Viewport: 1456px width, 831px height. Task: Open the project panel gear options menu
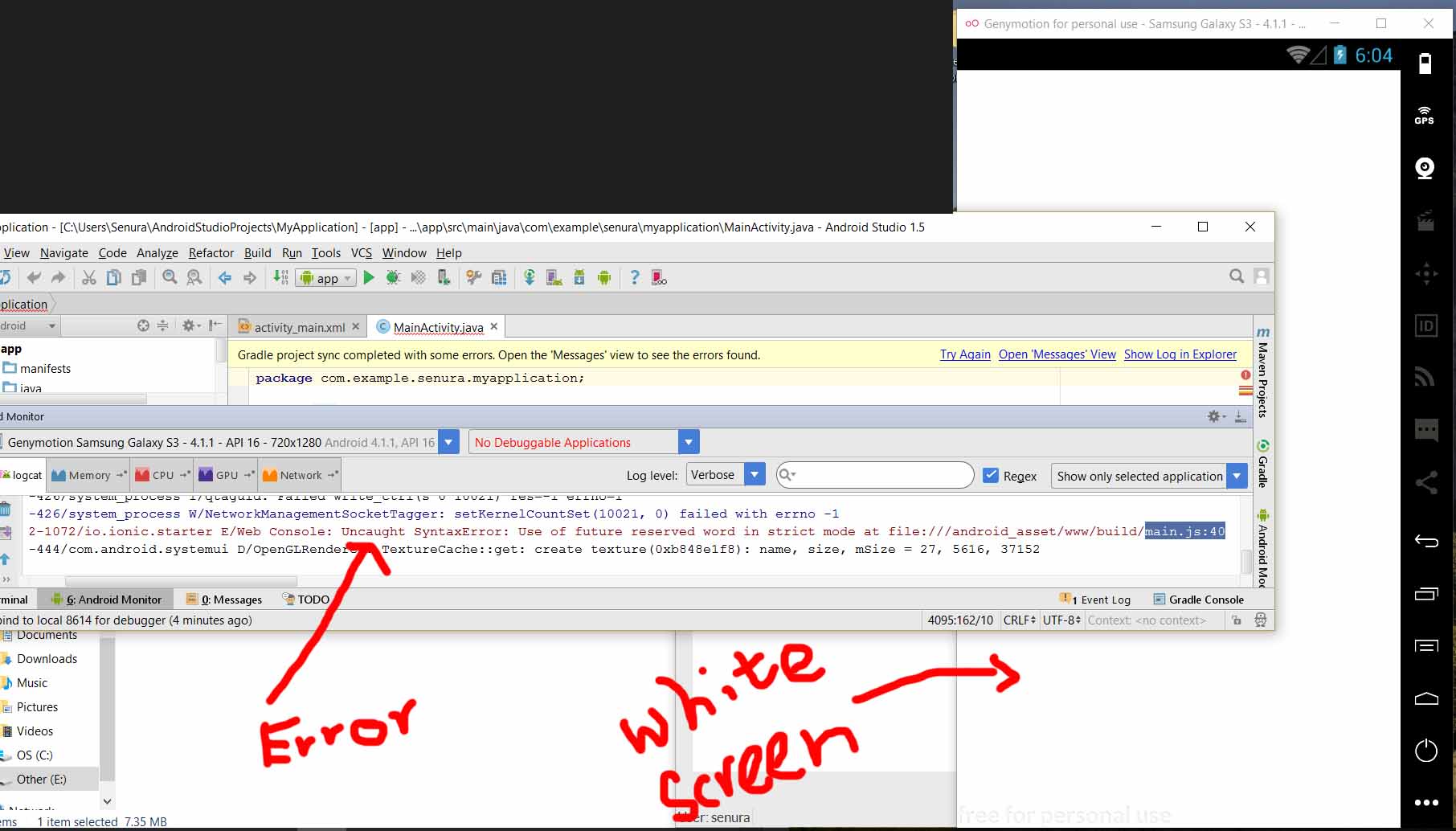[x=190, y=325]
